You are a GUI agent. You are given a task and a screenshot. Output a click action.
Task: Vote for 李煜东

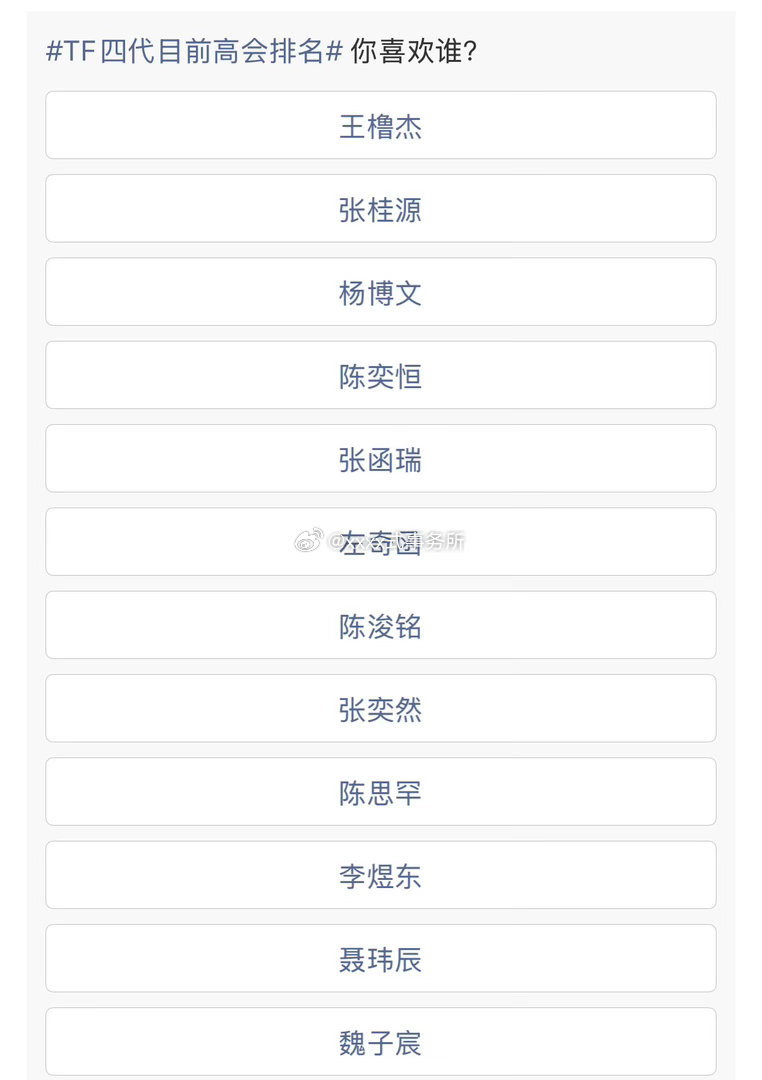point(381,875)
